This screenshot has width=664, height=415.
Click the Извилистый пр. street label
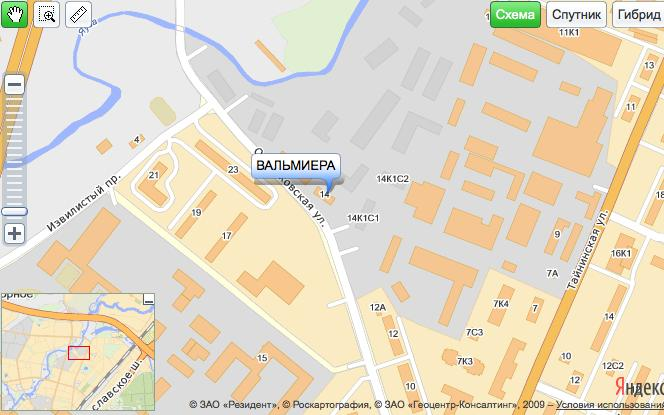point(83,202)
